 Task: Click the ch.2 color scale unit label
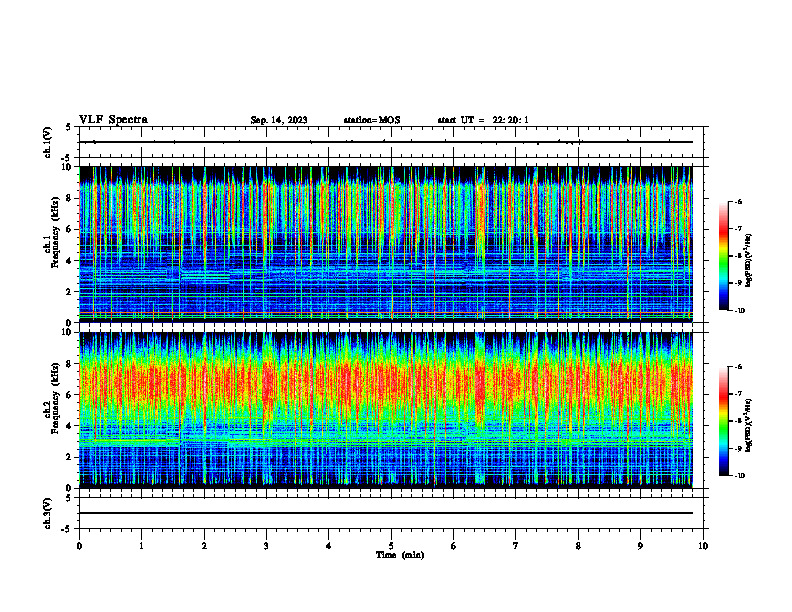pos(749,426)
